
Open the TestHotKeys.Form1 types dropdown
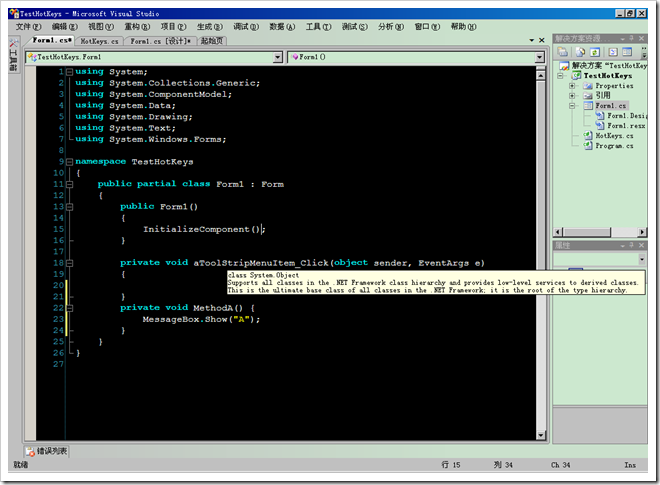click(x=277, y=57)
